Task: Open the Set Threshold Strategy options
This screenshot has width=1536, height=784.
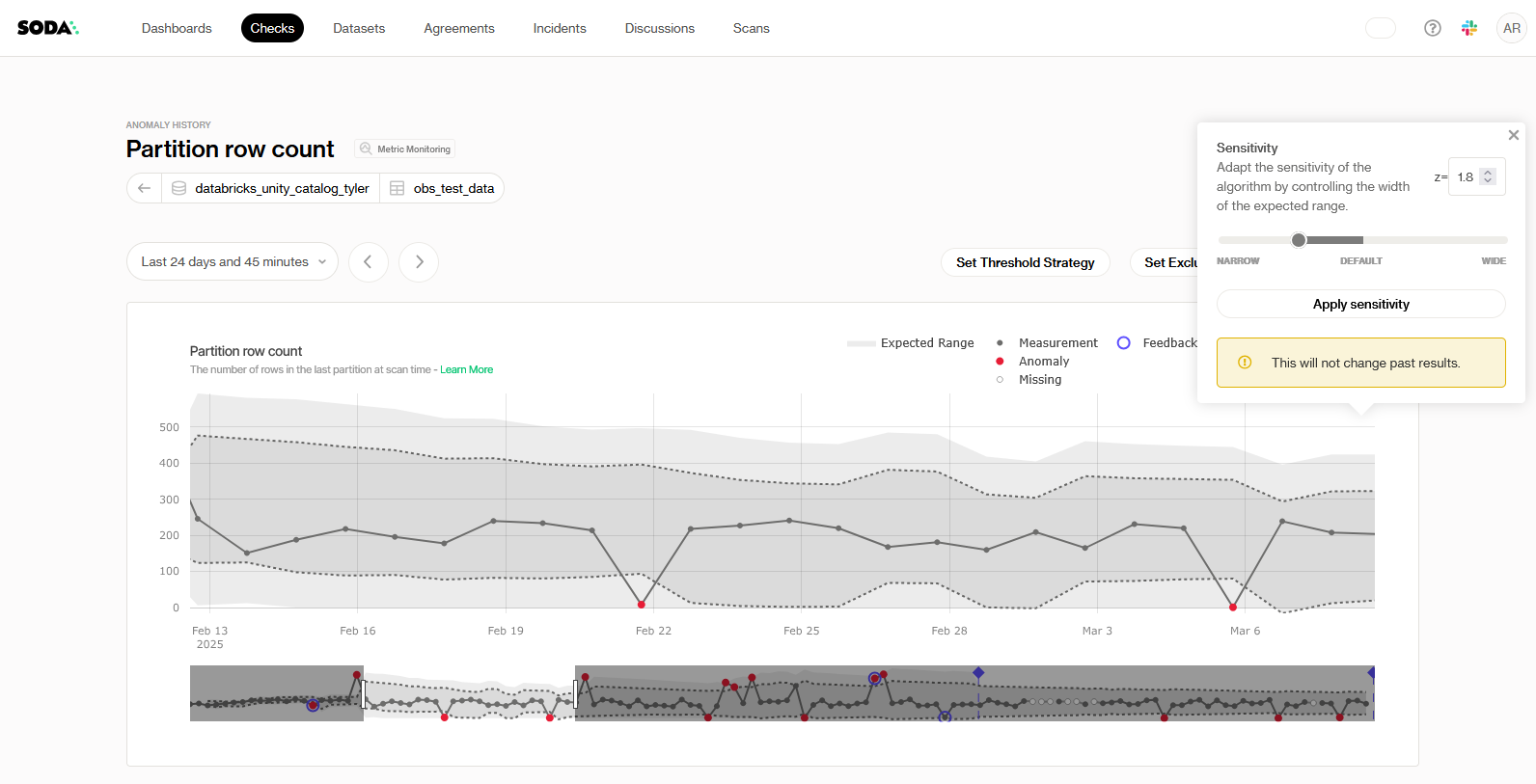Action: pyautogui.click(x=1025, y=262)
